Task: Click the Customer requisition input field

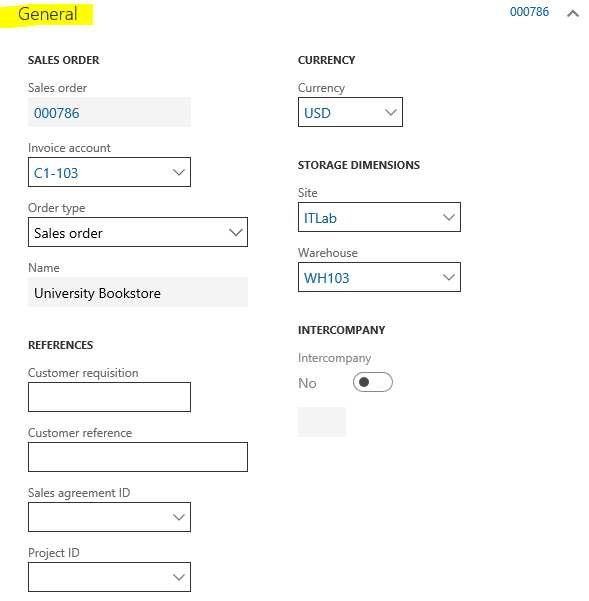Action: 109,397
